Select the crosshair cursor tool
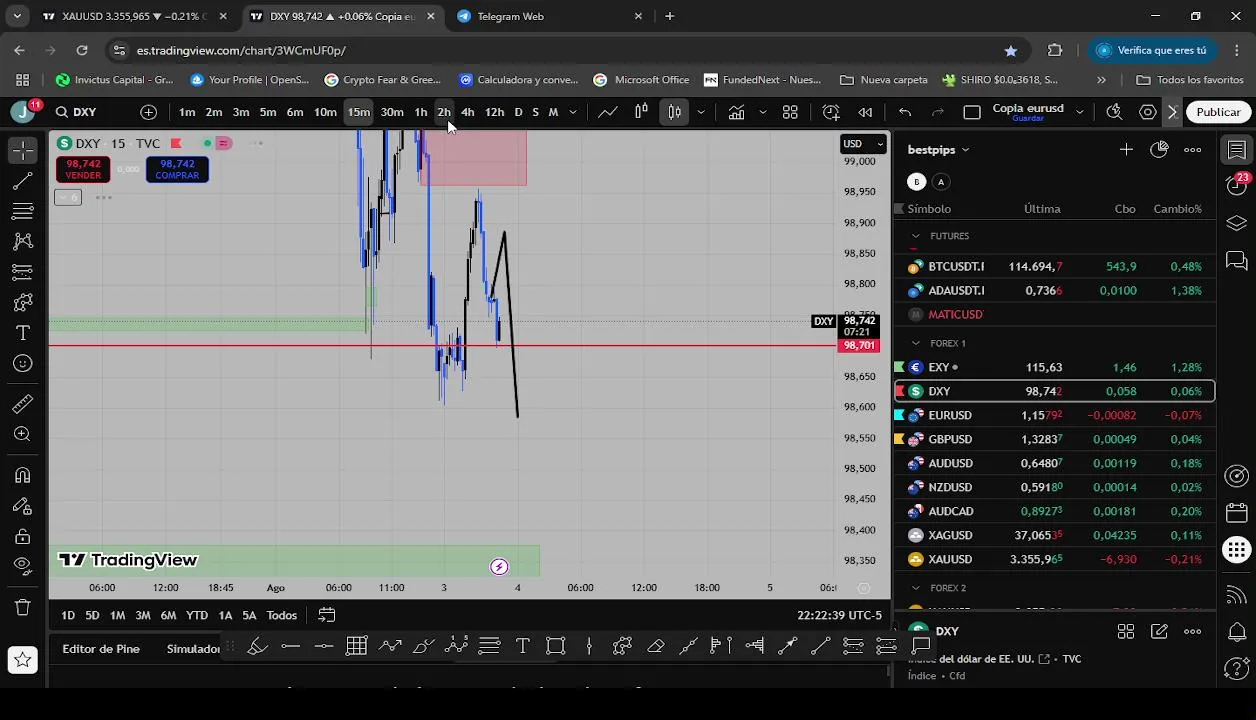1256x720 pixels. pos(23,150)
